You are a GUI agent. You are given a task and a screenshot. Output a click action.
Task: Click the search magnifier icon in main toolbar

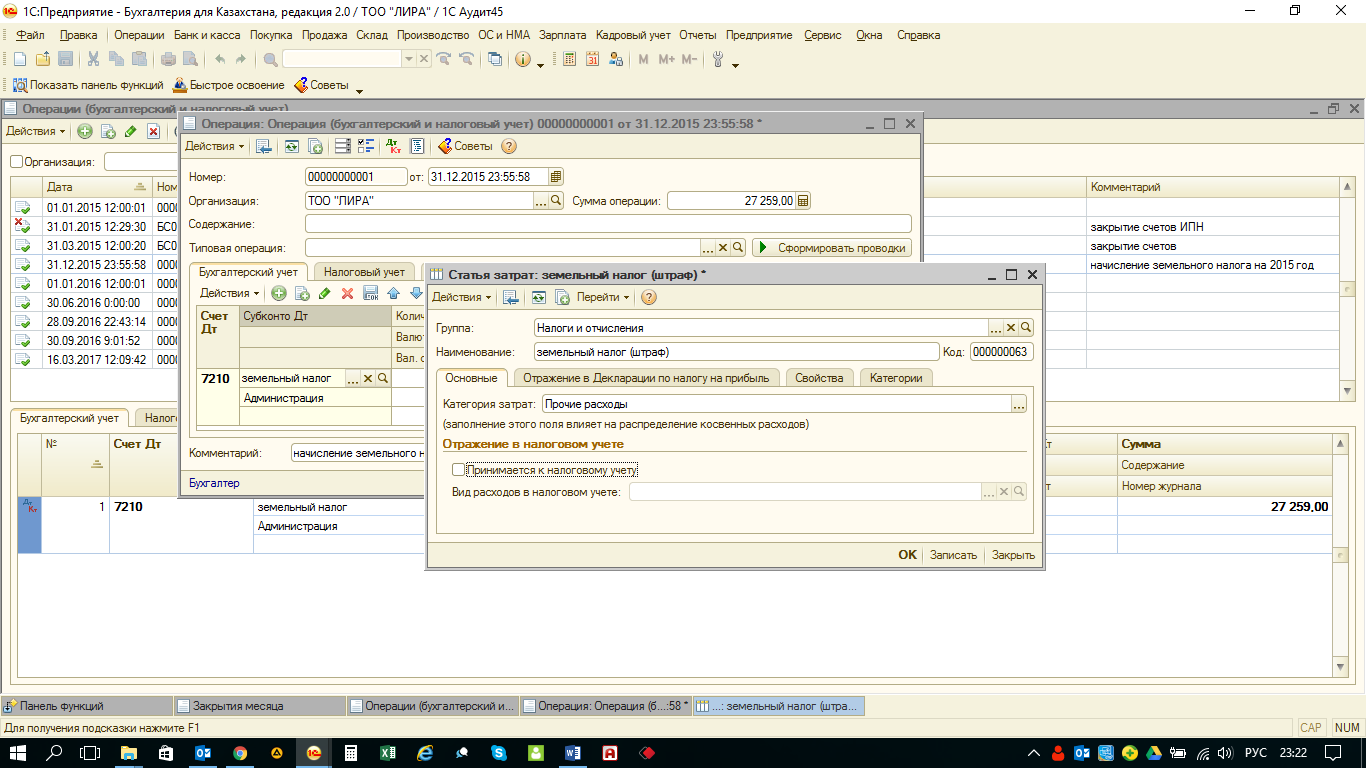[270, 59]
